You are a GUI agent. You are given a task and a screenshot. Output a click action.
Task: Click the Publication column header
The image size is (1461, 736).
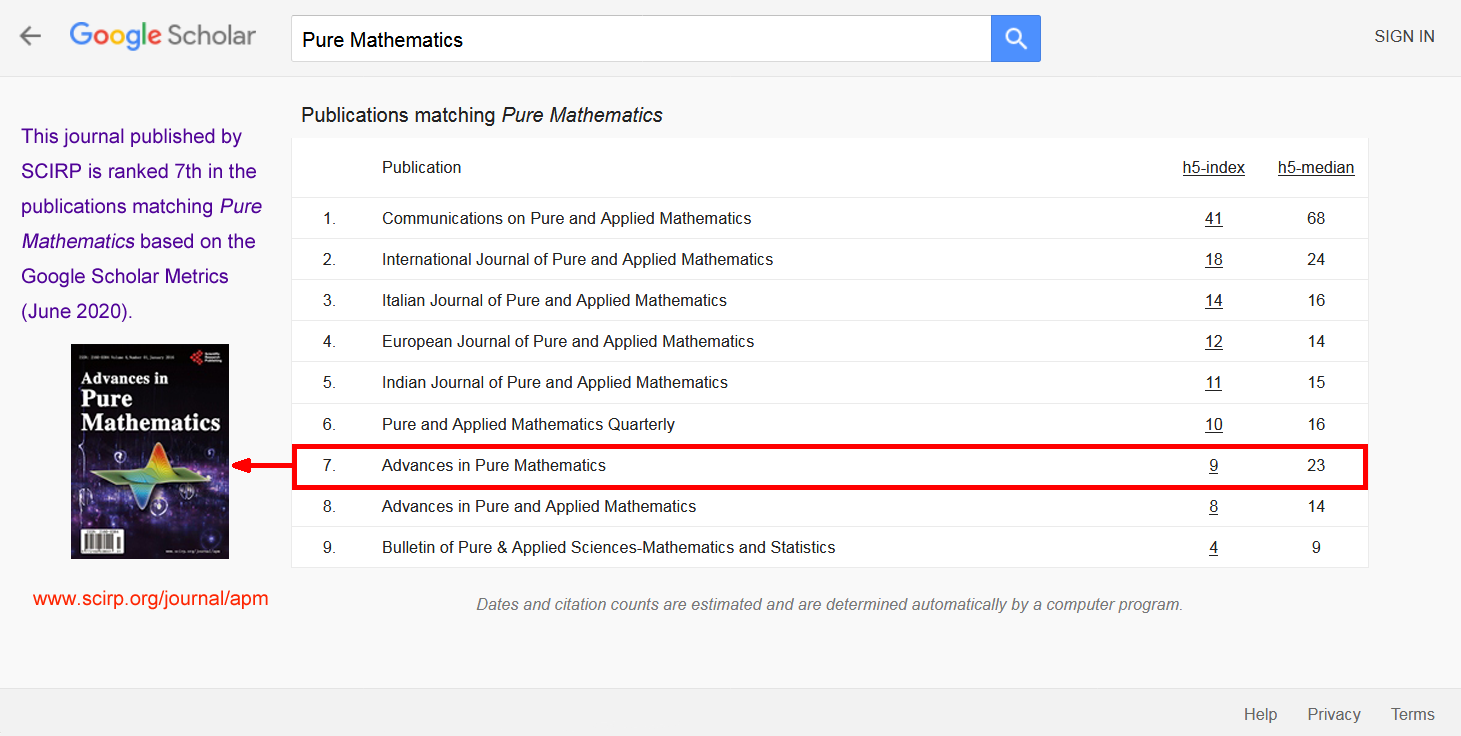421,168
